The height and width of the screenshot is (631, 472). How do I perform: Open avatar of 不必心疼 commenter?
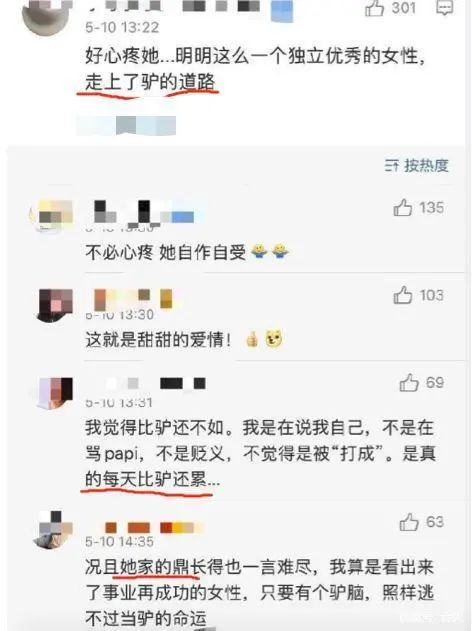tap(54, 215)
